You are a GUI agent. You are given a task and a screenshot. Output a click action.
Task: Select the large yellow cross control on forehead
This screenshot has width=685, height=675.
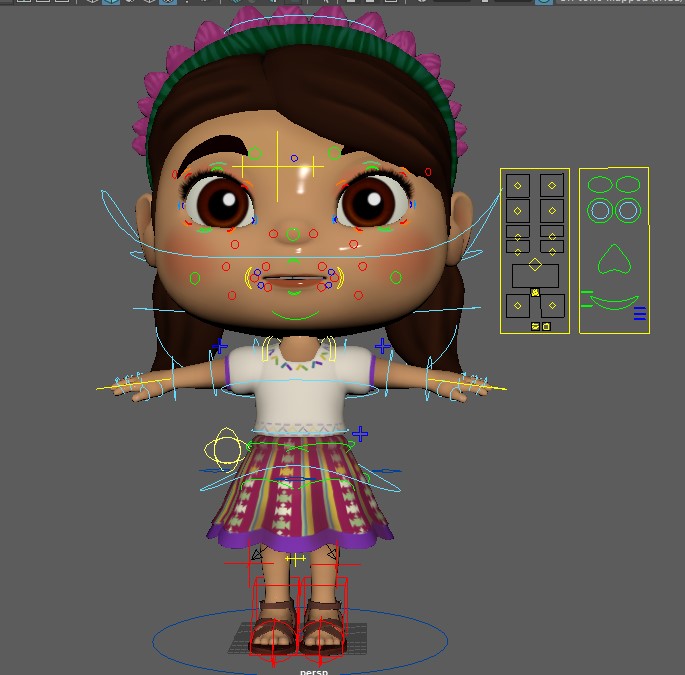click(x=277, y=166)
